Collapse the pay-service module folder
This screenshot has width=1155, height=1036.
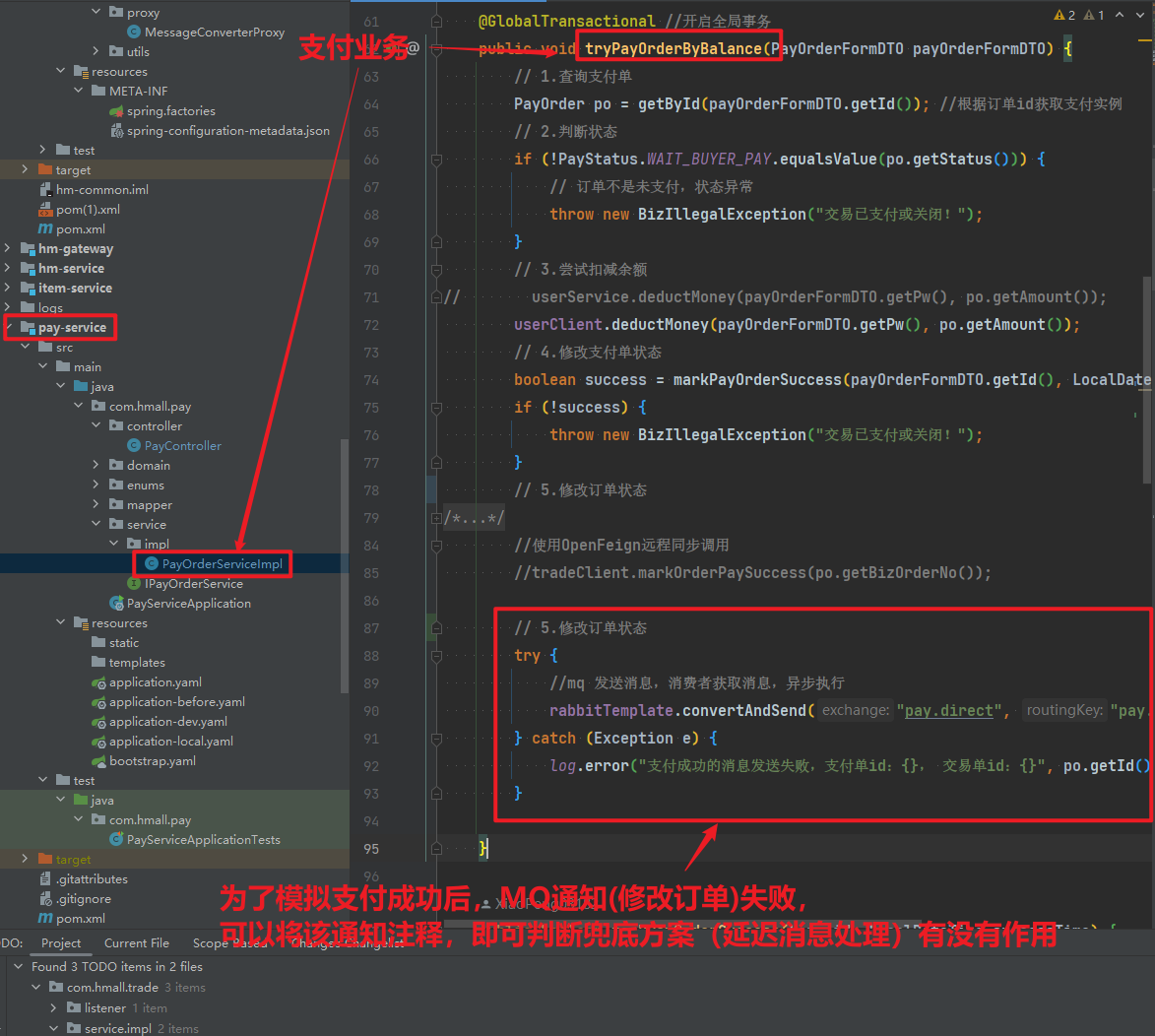pyautogui.click(x=10, y=328)
